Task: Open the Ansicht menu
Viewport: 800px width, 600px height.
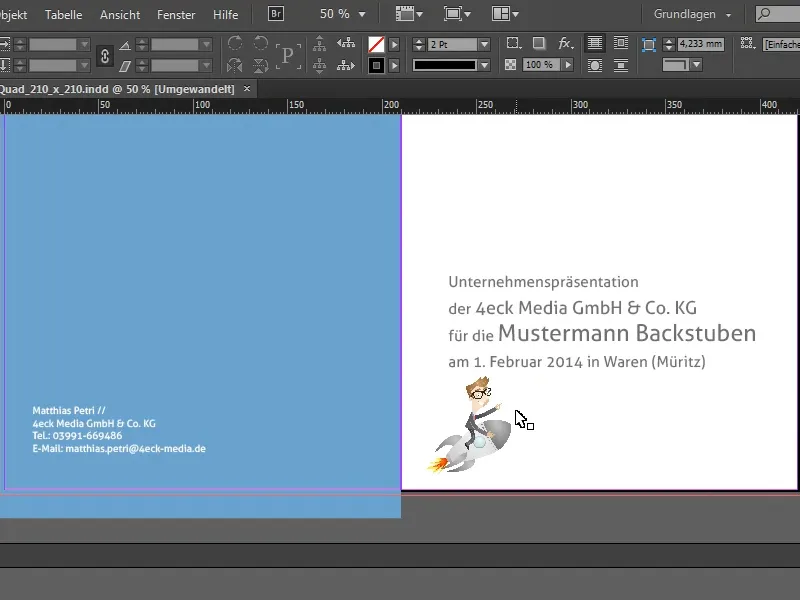Action: (120, 15)
